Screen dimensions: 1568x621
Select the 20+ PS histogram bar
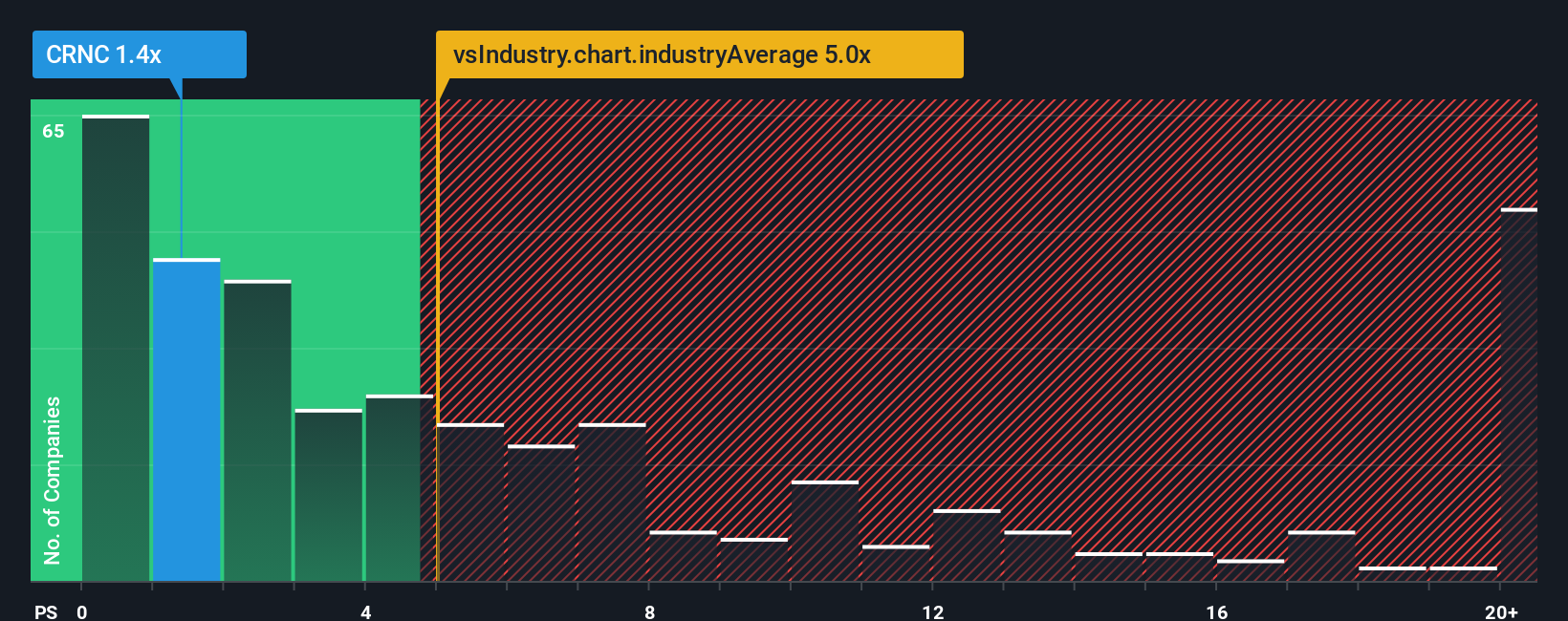click(x=1519, y=395)
